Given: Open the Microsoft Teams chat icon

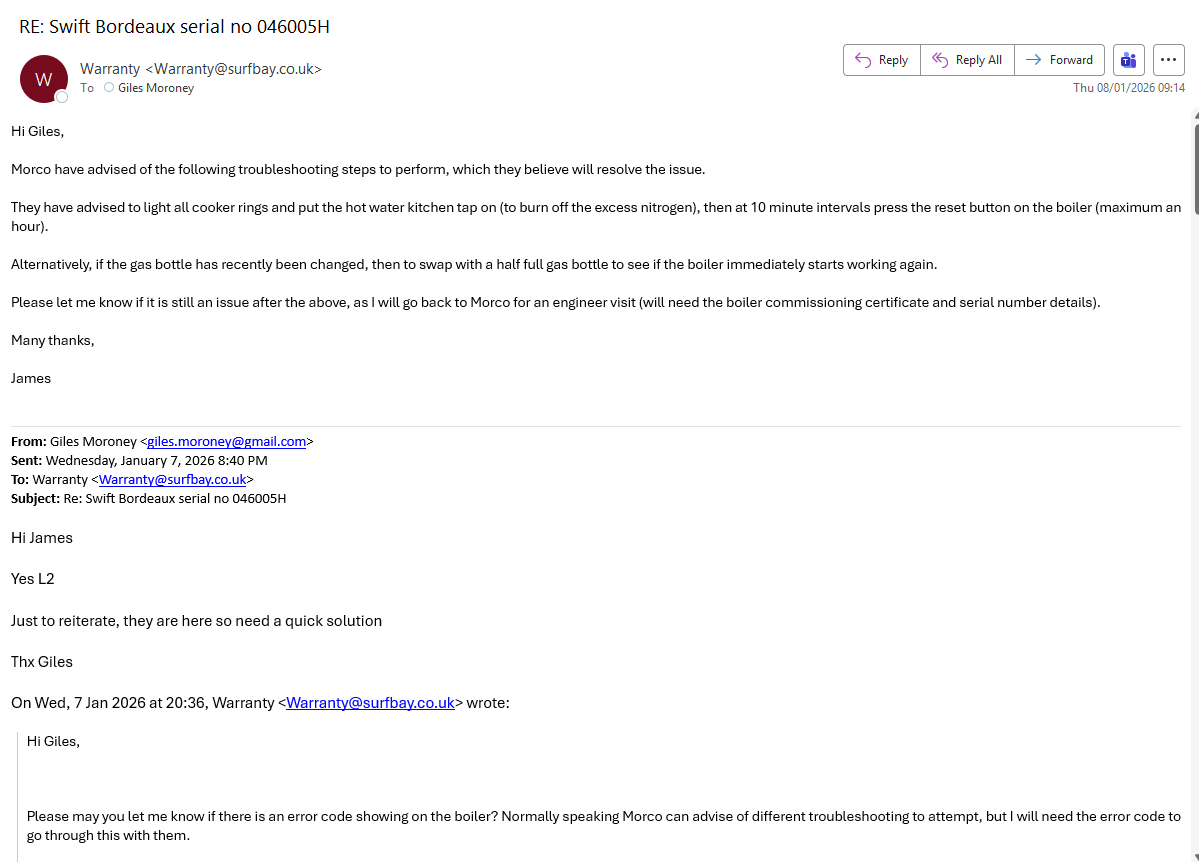Looking at the screenshot, I should [x=1128, y=60].
